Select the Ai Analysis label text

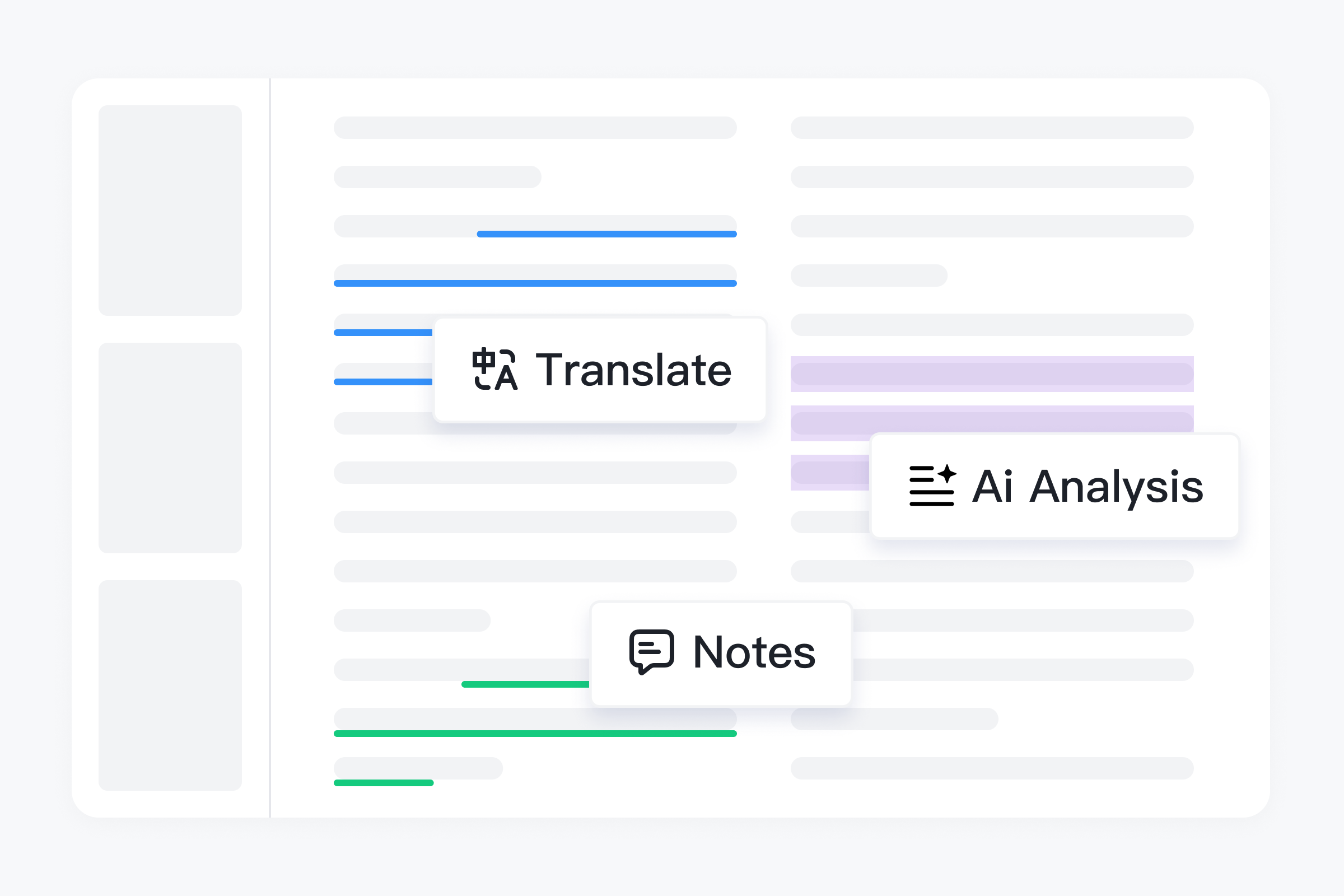click(x=1088, y=487)
